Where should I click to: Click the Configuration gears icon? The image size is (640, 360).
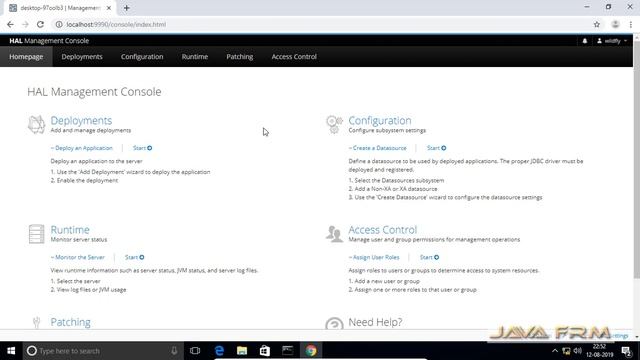(334, 124)
